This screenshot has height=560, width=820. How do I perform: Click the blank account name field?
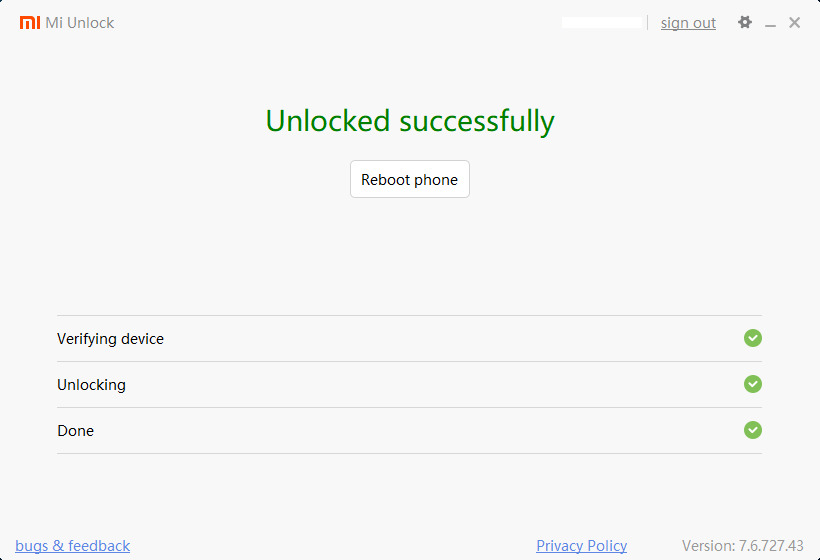click(602, 22)
